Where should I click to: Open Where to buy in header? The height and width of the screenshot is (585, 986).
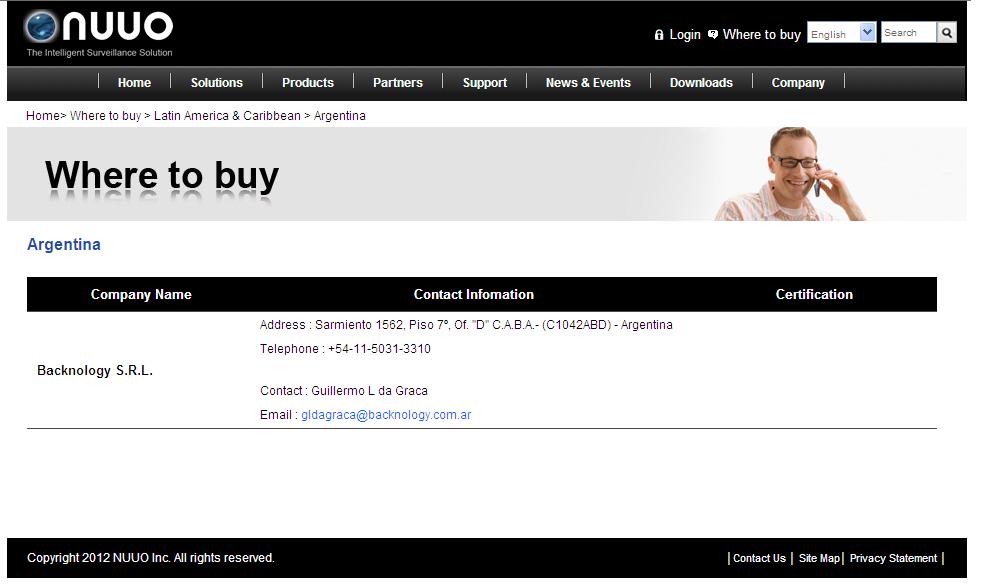click(x=762, y=35)
